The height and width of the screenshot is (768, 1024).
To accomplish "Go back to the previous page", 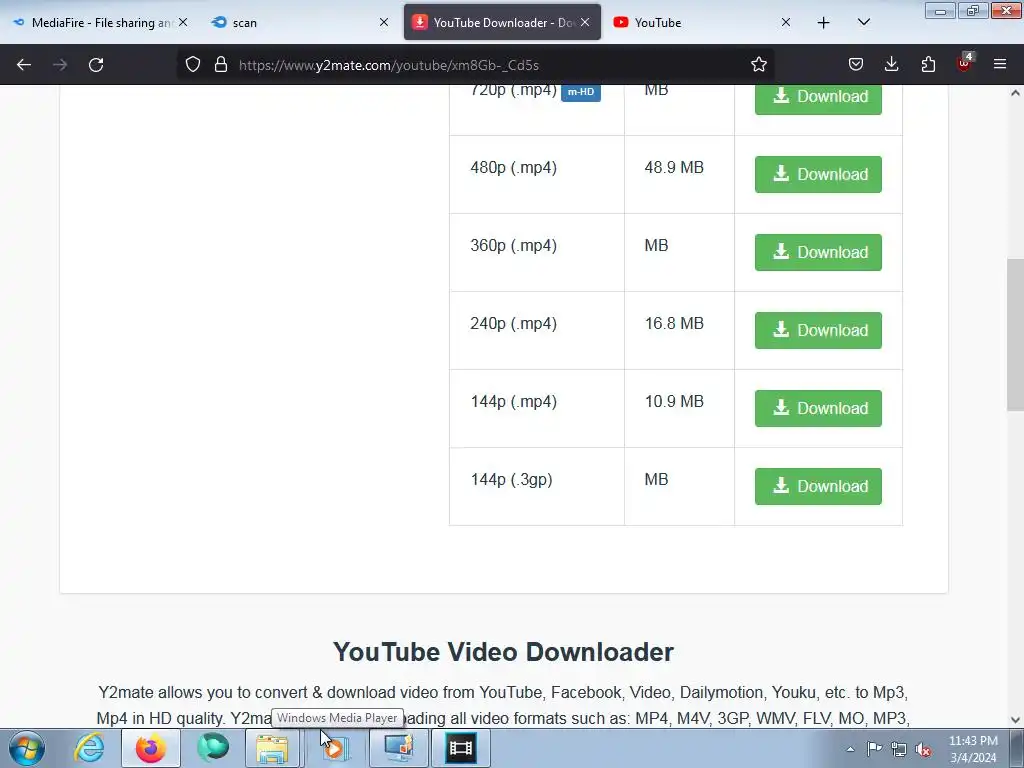I will [x=24, y=65].
